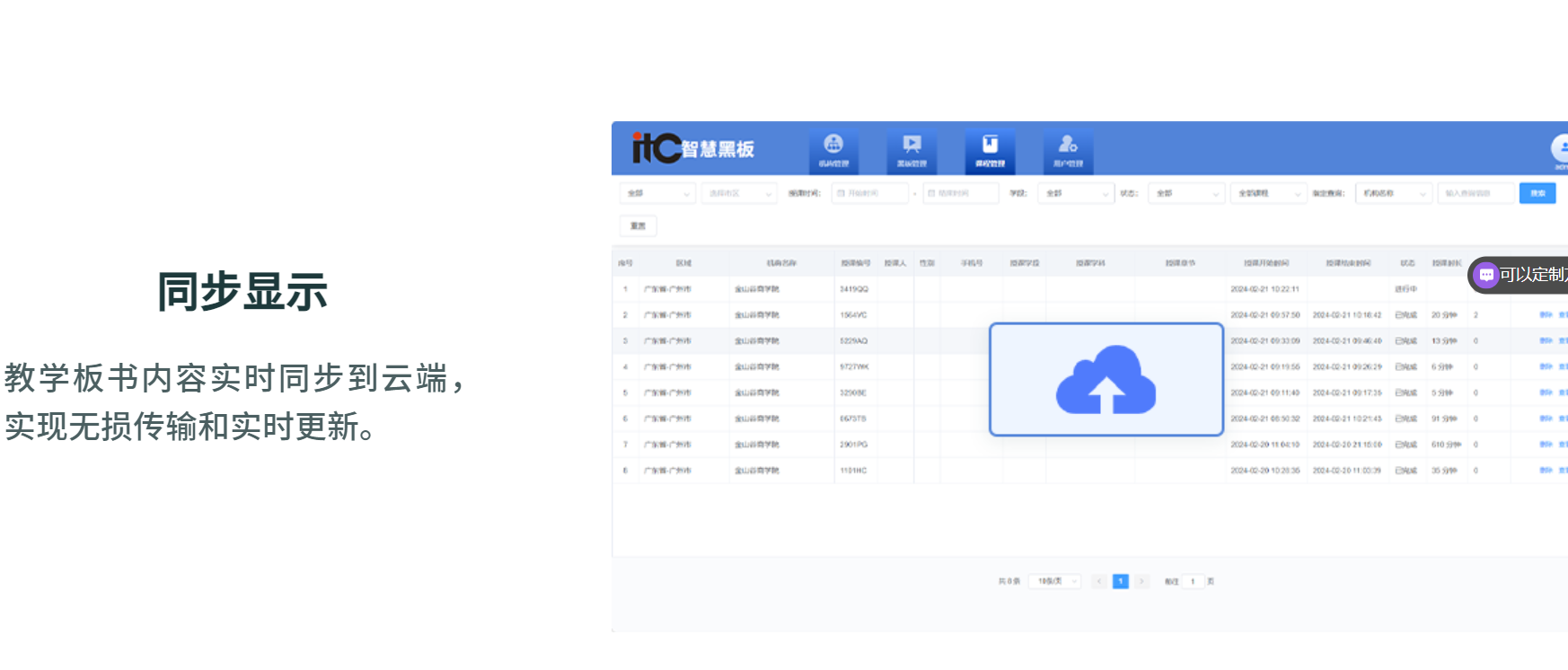Expand the 选择市区 city dropdown
Viewport: 1568px width, 670px height.
point(739,193)
